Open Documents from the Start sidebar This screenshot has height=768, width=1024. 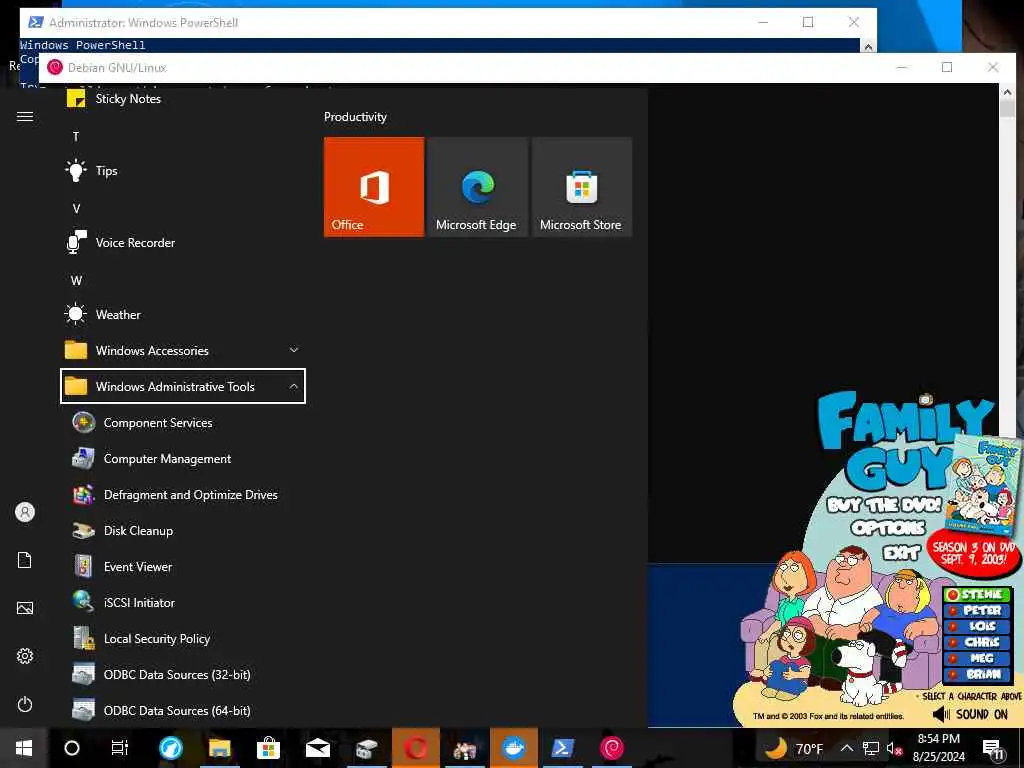click(x=25, y=560)
